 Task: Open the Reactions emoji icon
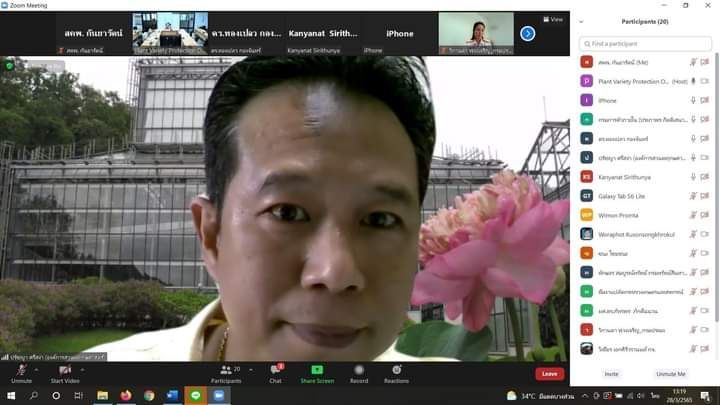(x=396, y=370)
